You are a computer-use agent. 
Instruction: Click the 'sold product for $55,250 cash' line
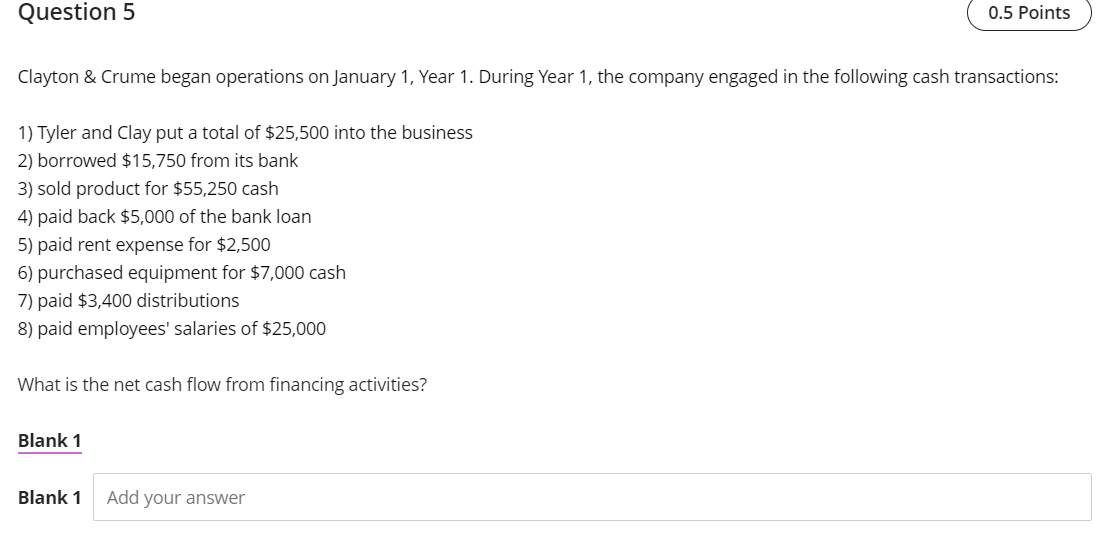[148, 189]
